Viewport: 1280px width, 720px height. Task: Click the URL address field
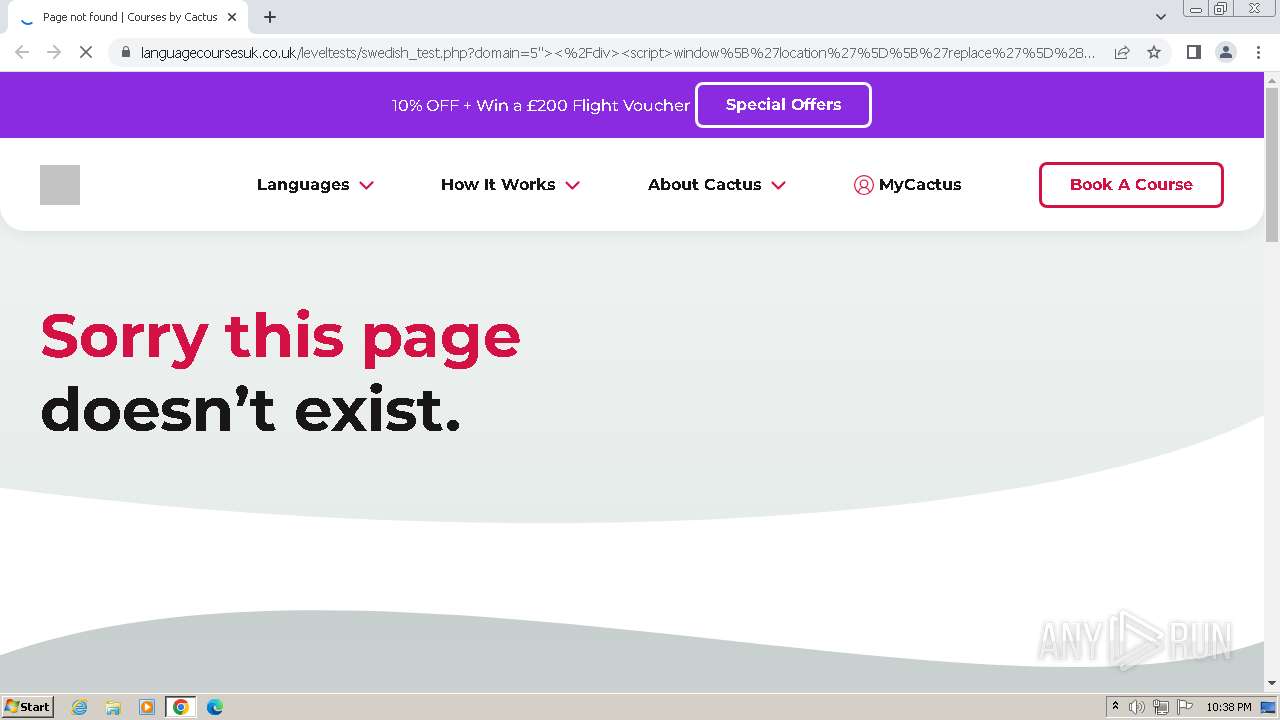[x=617, y=52]
